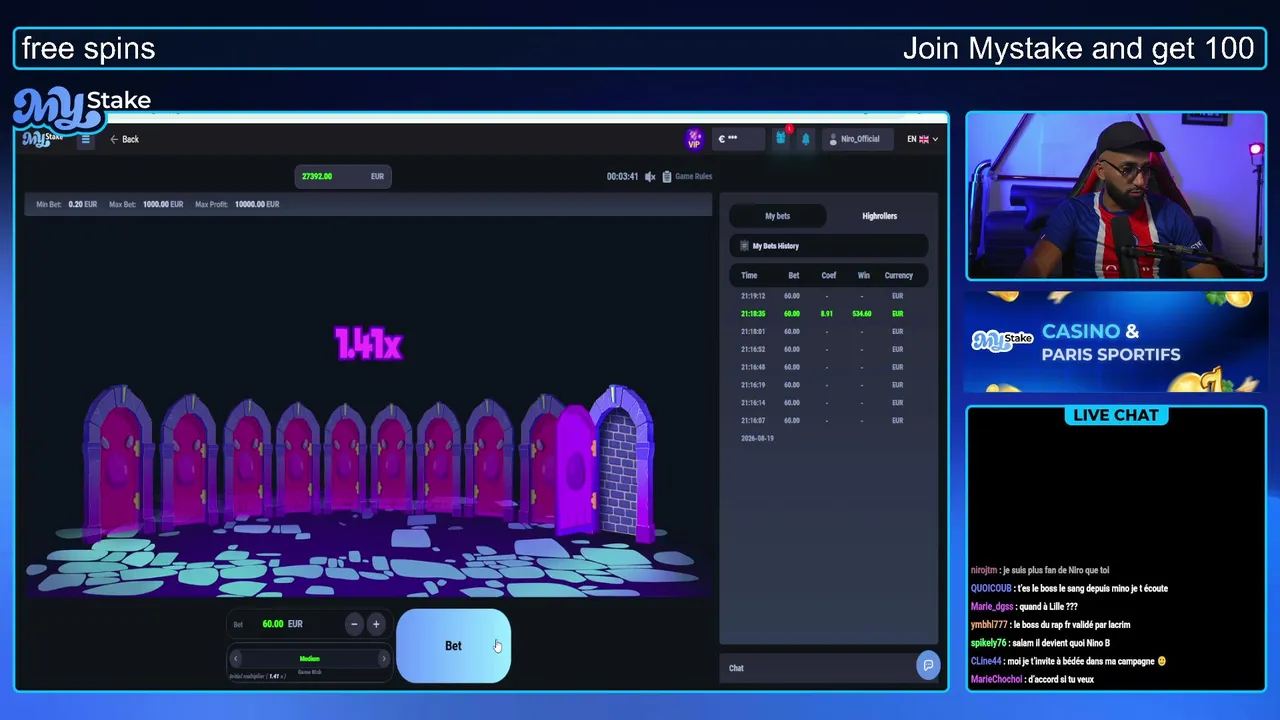Click the Casino & Paris Sportifs banner
This screenshot has height=720, width=1280.
pos(1116,342)
